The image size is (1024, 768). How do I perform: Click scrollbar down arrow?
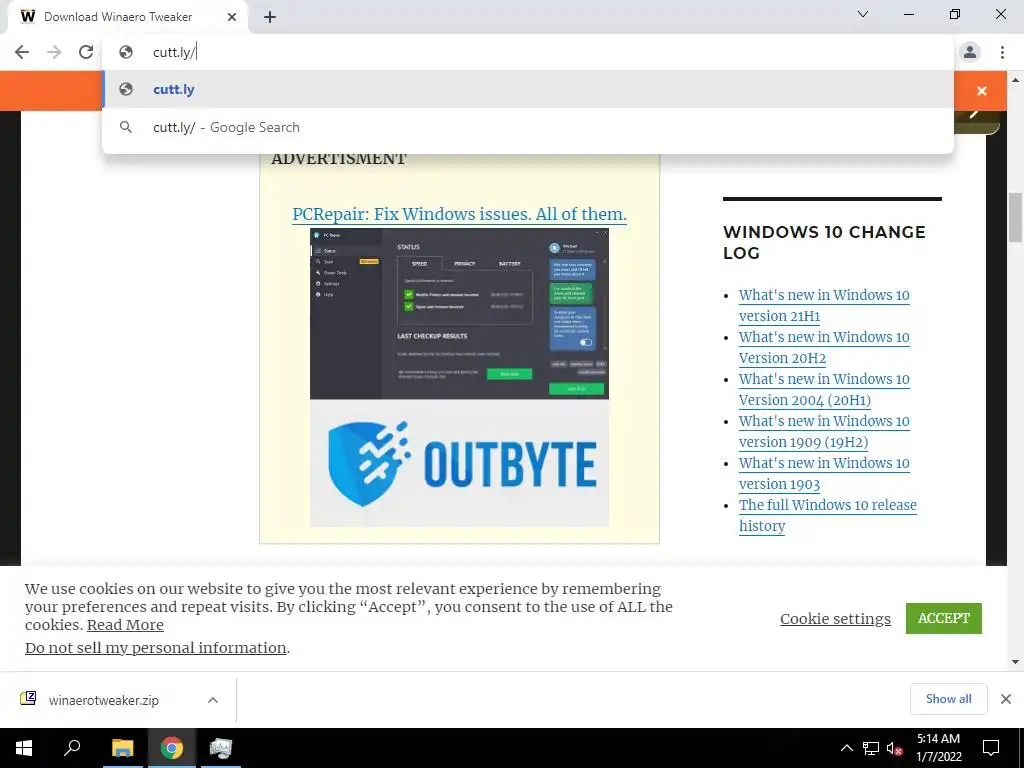tap(1016, 662)
